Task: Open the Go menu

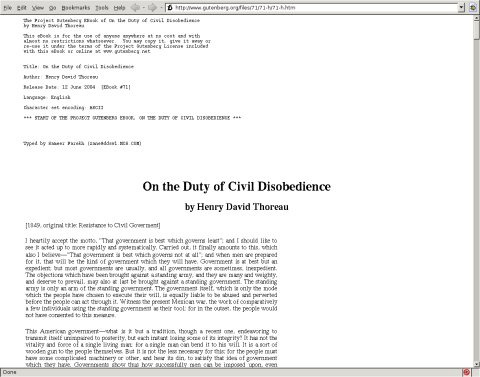Action: pyautogui.click(x=53, y=7)
